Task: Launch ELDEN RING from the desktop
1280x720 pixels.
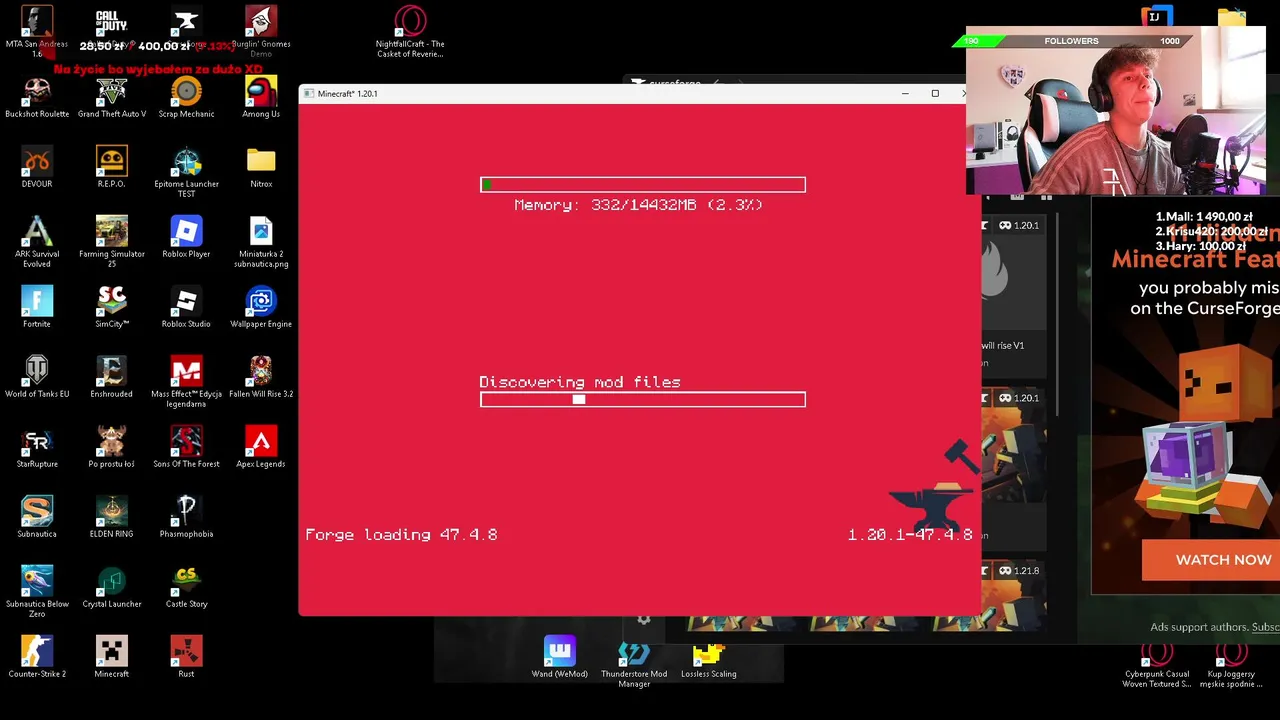Action: pos(112,517)
